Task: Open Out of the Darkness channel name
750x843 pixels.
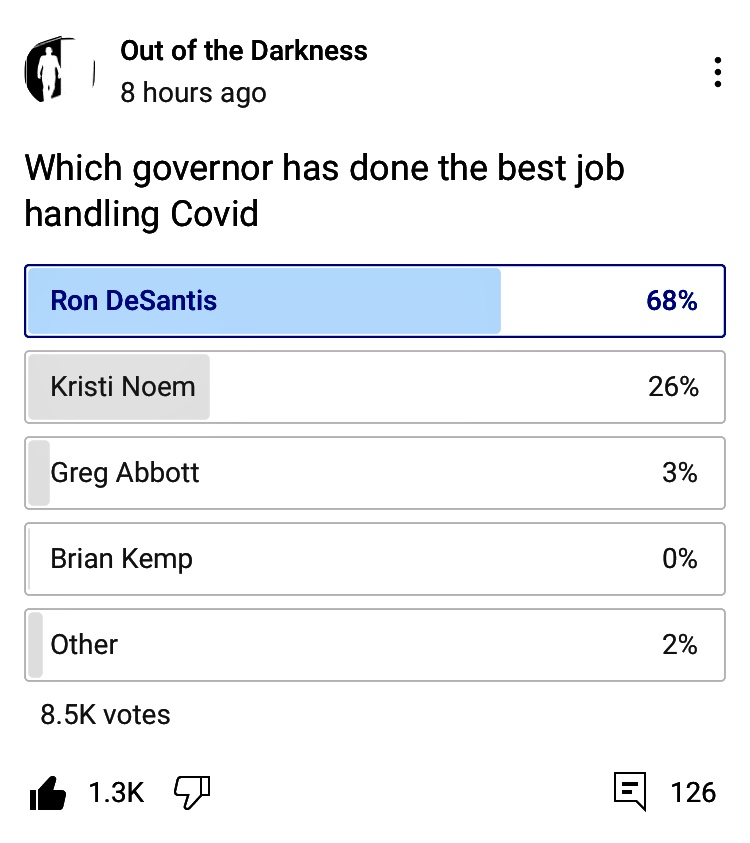Action: coord(243,51)
